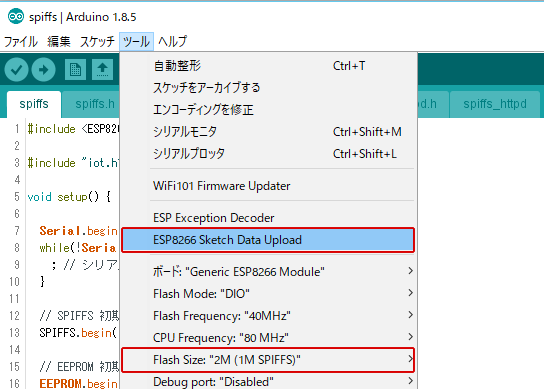
Task: Click code line 'void setup() {'
Action: 69,197
